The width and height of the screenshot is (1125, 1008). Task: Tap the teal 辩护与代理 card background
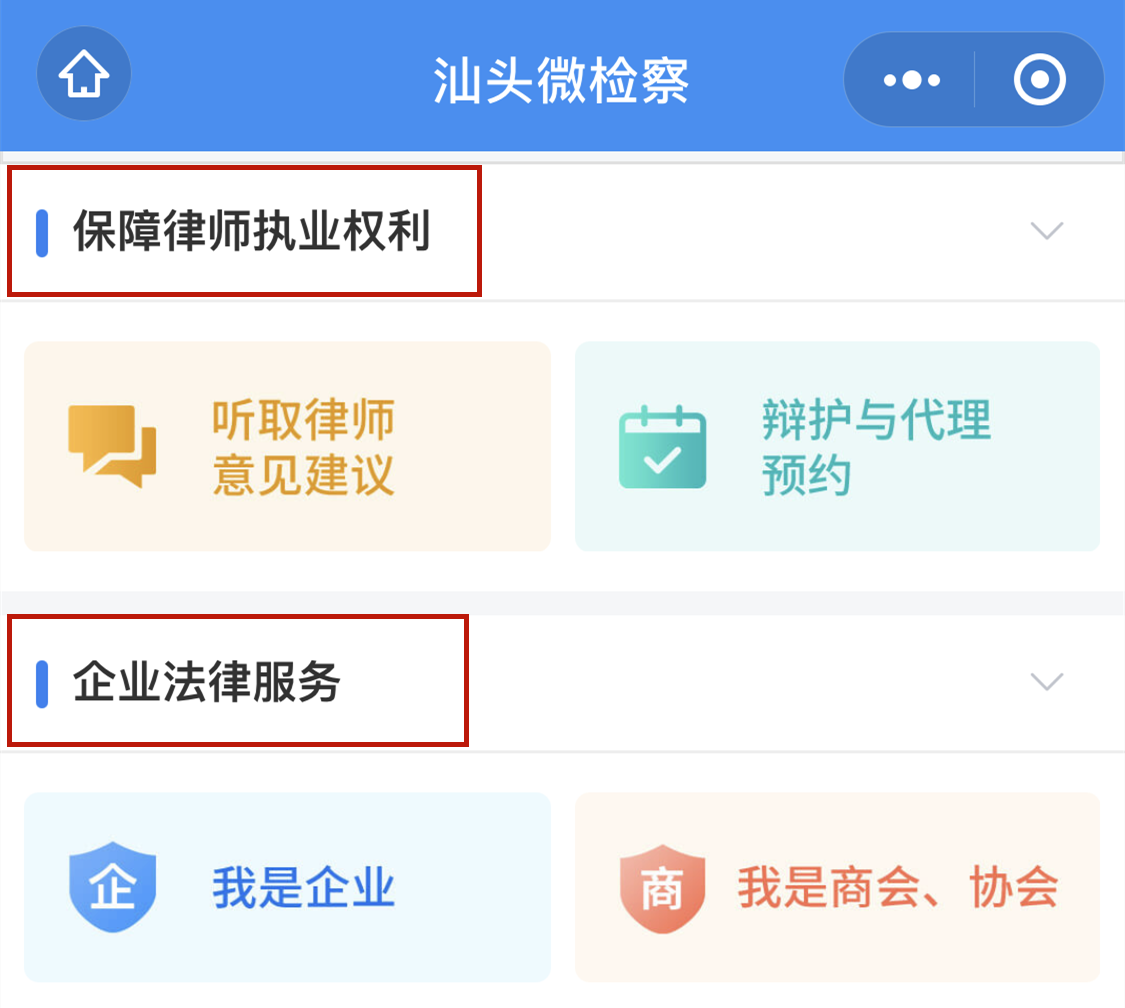(837, 446)
